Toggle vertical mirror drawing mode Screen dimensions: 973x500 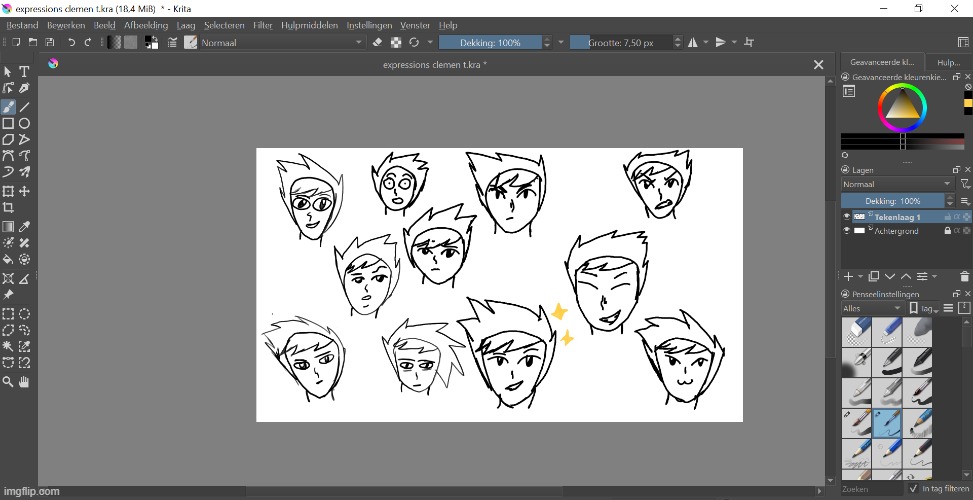720,42
